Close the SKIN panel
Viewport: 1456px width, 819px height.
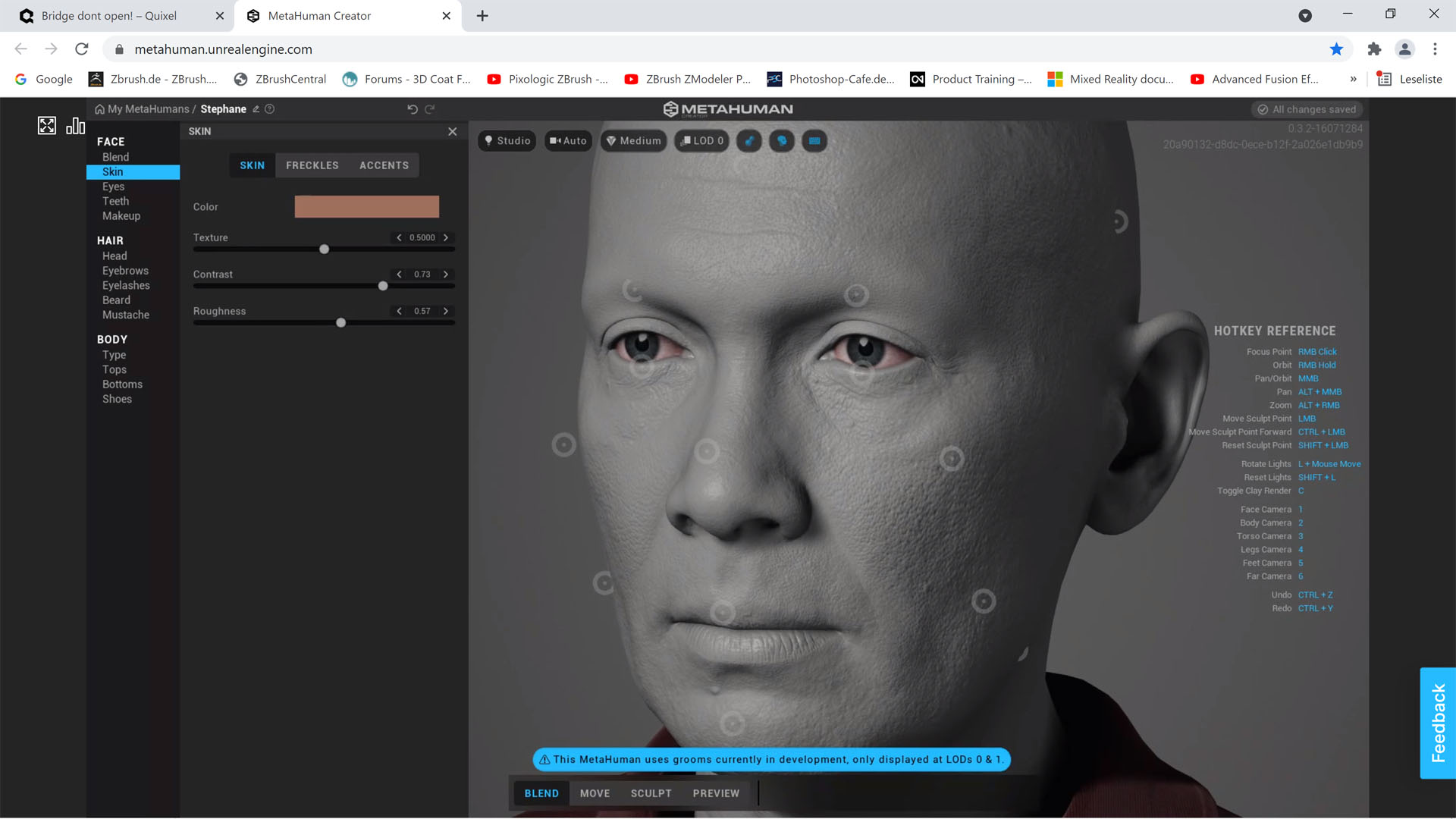(x=453, y=131)
